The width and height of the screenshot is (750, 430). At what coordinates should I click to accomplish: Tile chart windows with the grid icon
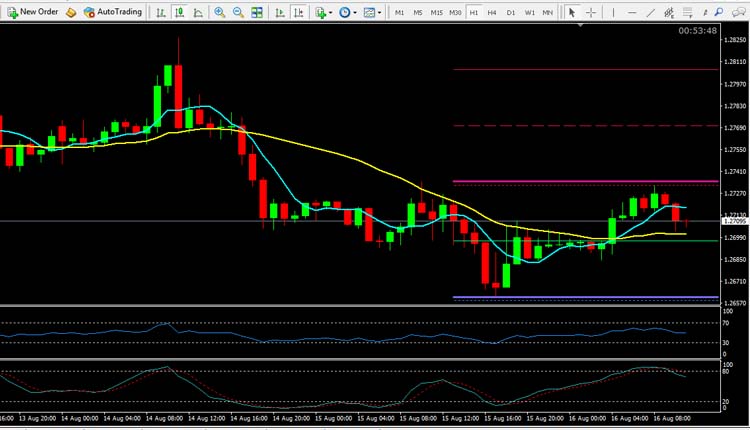(x=257, y=12)
